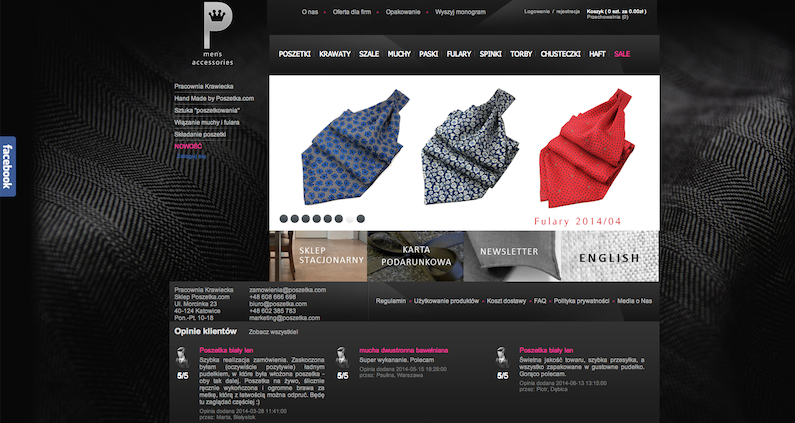795x423 pixels.
Task: Open the facebook side tab
Action: click(8, 166)
